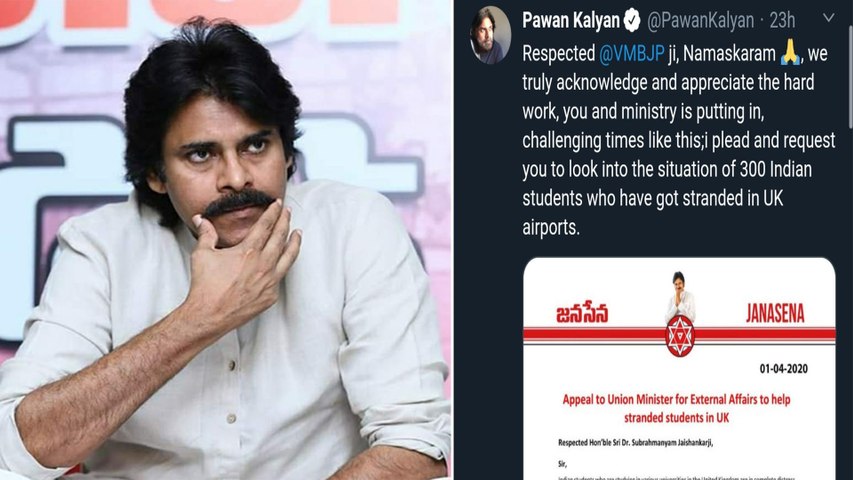853x480 pixels.
Task: Click the small leader portrait in letterhead
Action: 679,294
